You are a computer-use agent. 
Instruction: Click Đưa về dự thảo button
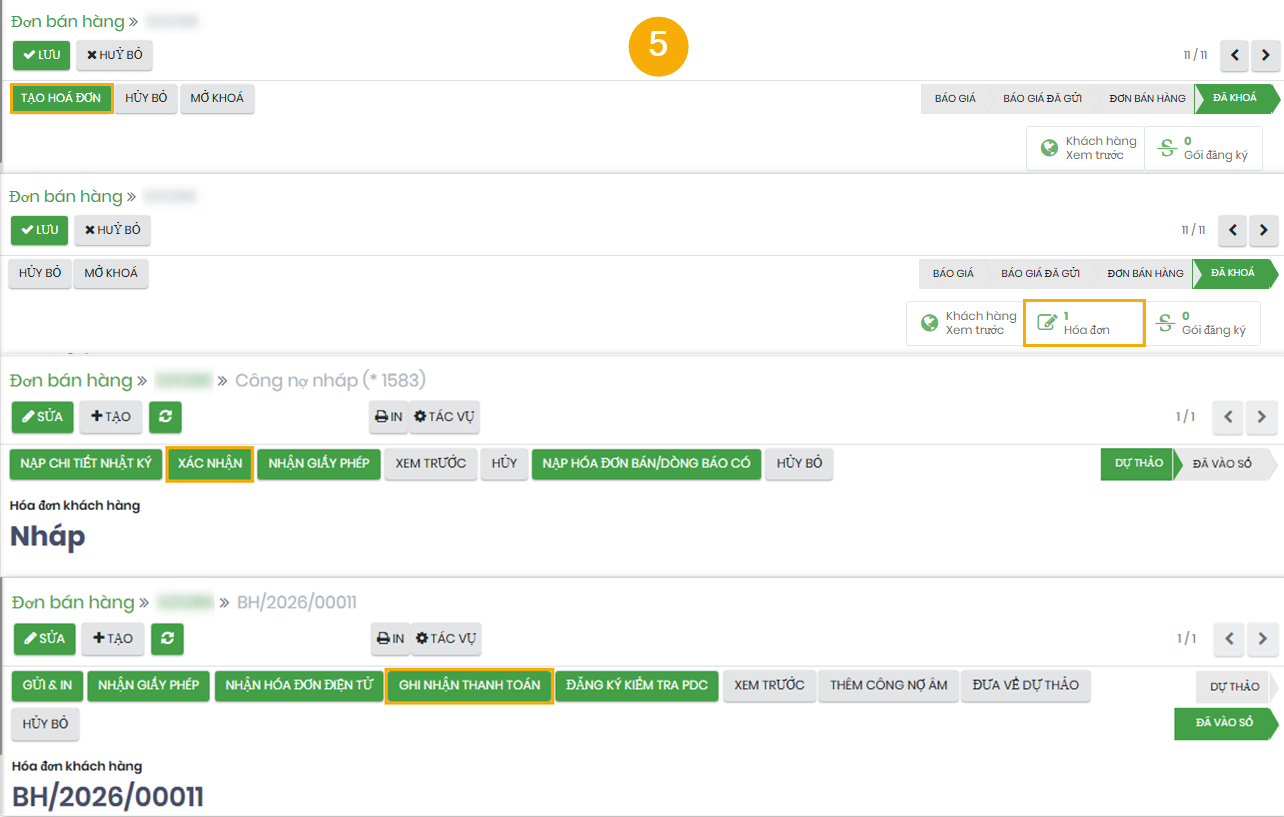(1026, 685)
